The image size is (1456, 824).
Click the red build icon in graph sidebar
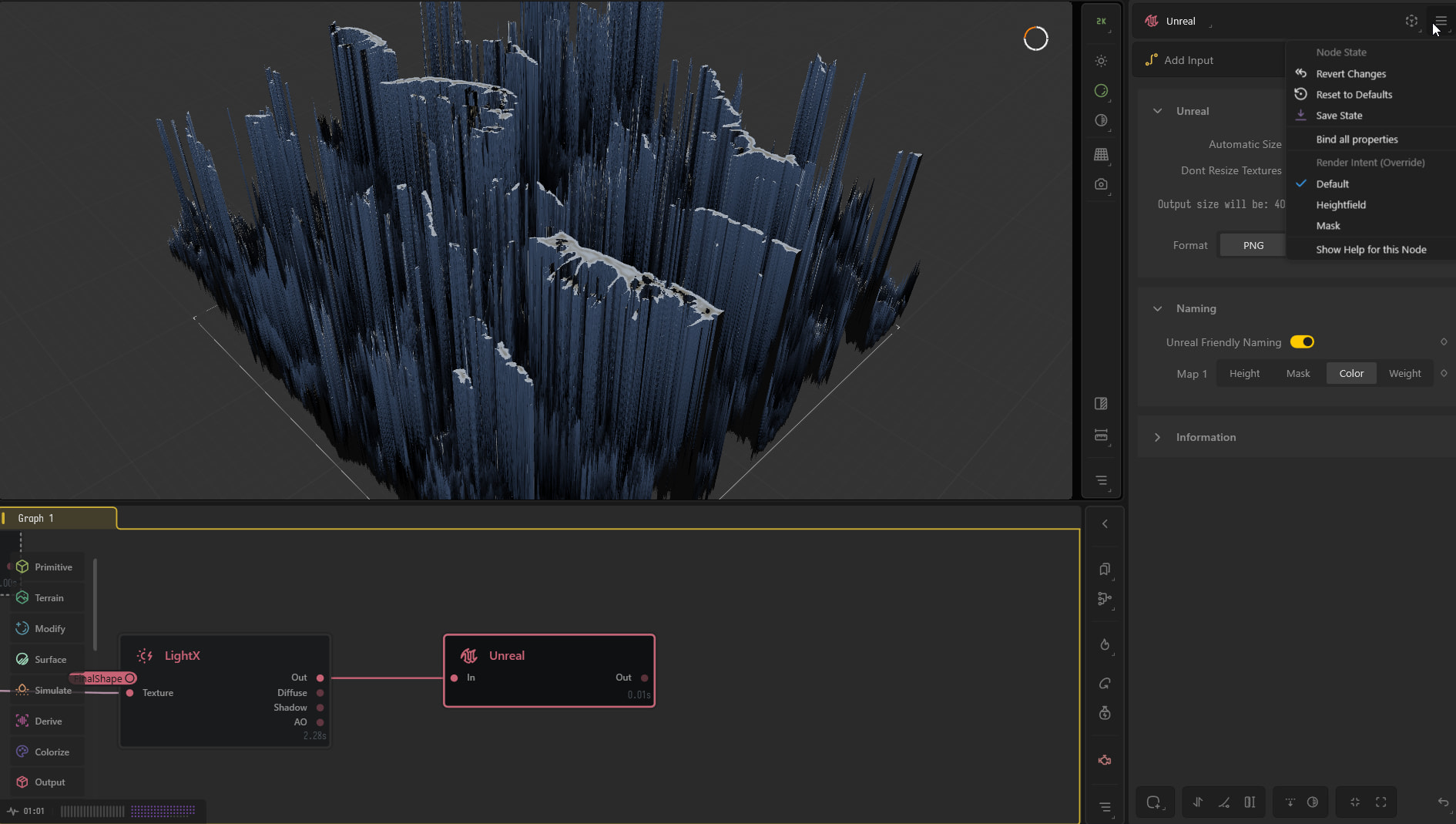[1104, 761]
